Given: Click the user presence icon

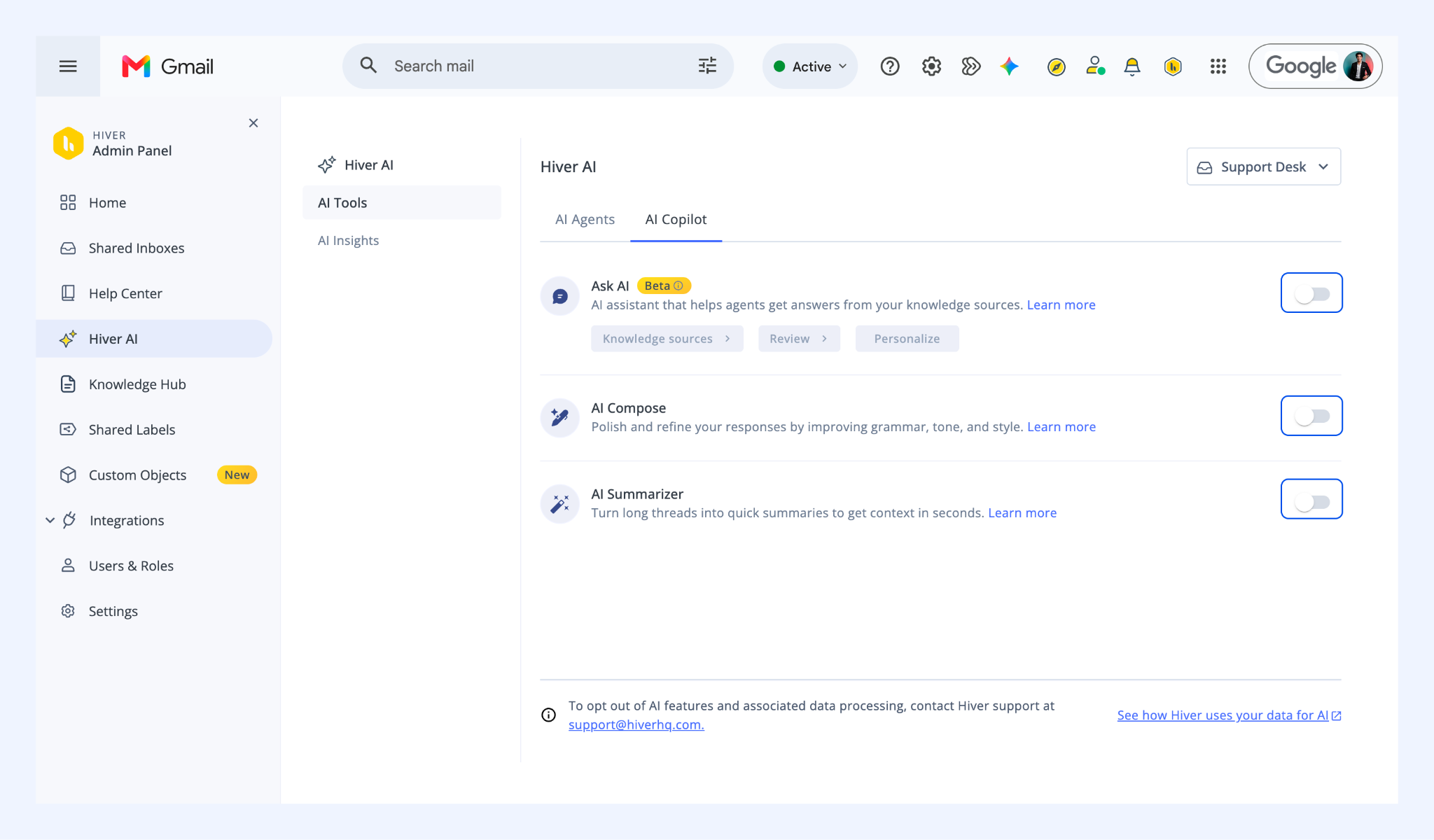Looking at the screenshot, I should click(x=1095, y=66).
